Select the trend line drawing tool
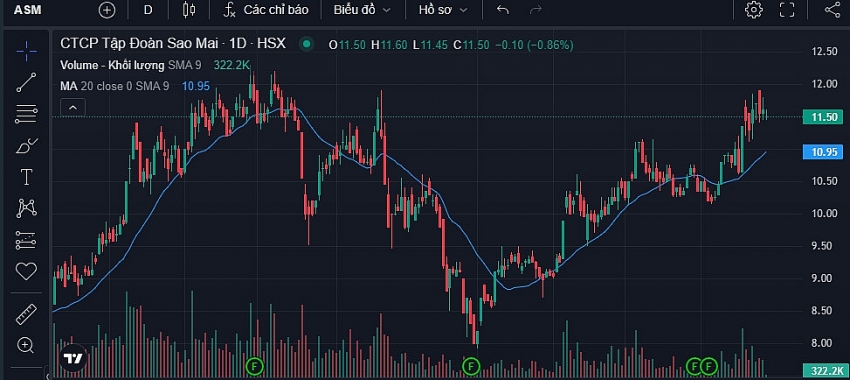The height and width of the screenshot is (380, 850). click(26, 82)
